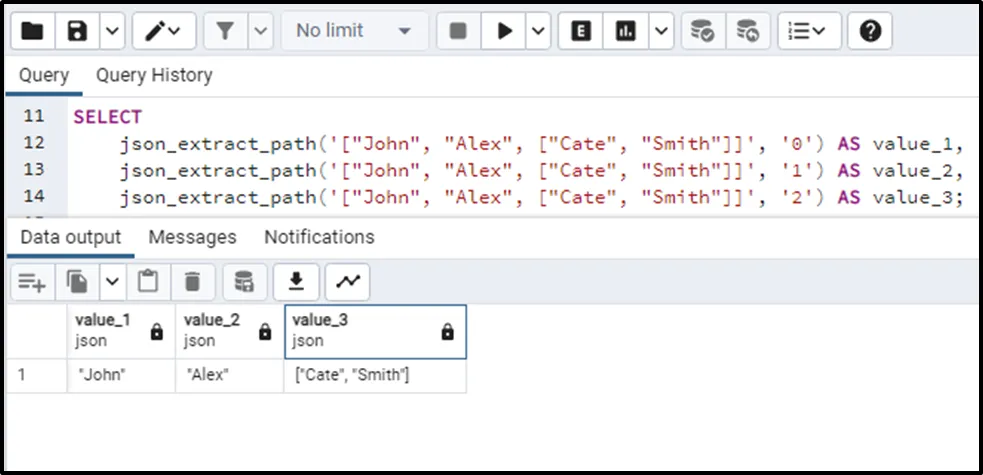This screenshot has height=475, width=983.
Task: Switch to the Messages tab
Action: pyautogui.click(x=192, y=237)
